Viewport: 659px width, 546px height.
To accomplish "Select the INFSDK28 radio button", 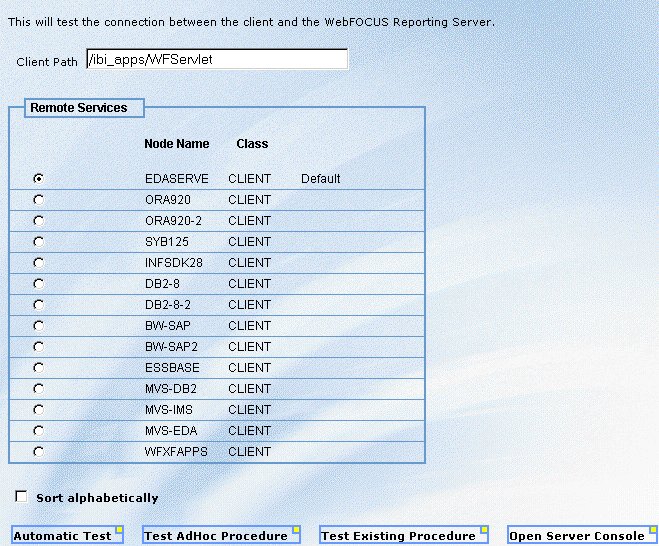I will [x=39, y=263].
